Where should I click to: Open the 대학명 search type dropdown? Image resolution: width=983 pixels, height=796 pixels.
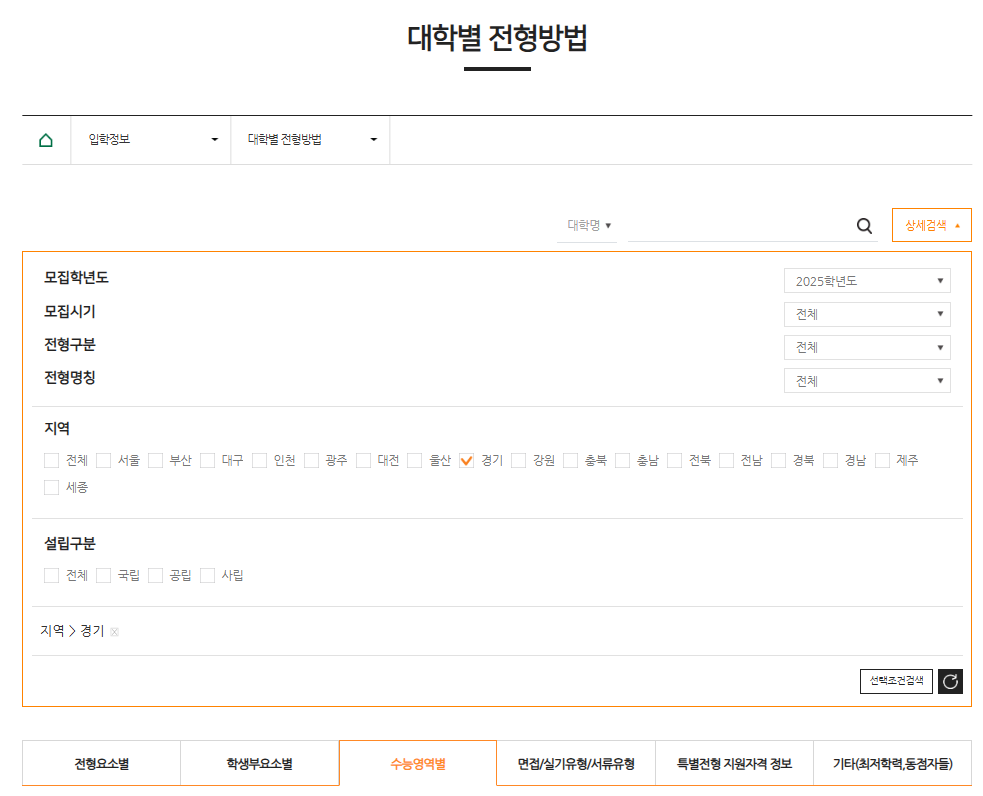[x=588, y=225]
